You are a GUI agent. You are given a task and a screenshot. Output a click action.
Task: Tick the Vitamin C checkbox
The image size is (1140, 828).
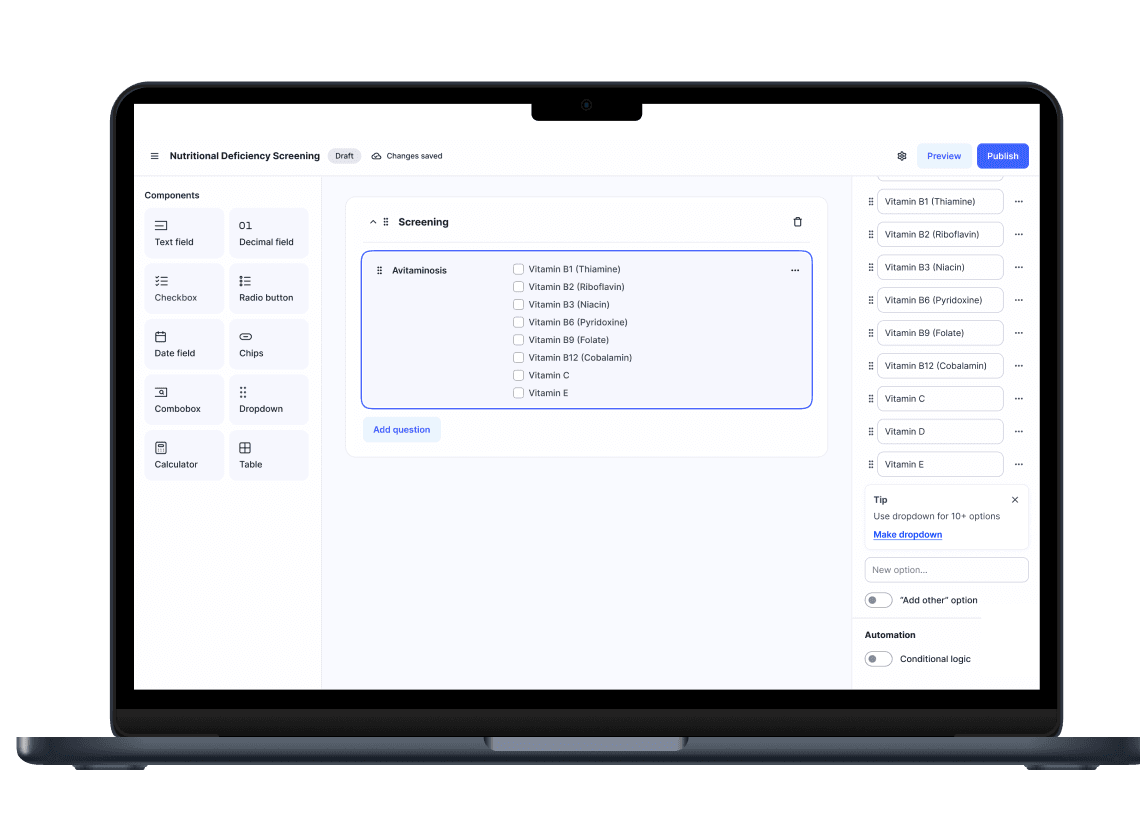pyautogui.click(x=518, y=375)
